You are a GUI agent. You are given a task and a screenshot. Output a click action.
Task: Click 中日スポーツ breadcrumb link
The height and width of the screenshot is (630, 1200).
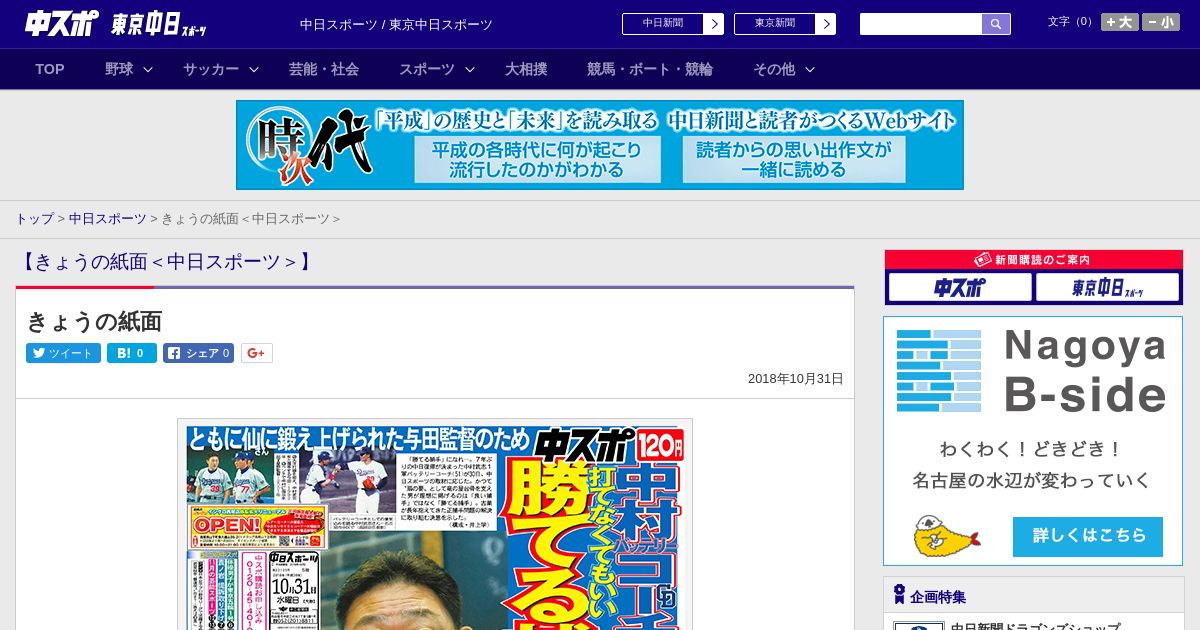107,218
